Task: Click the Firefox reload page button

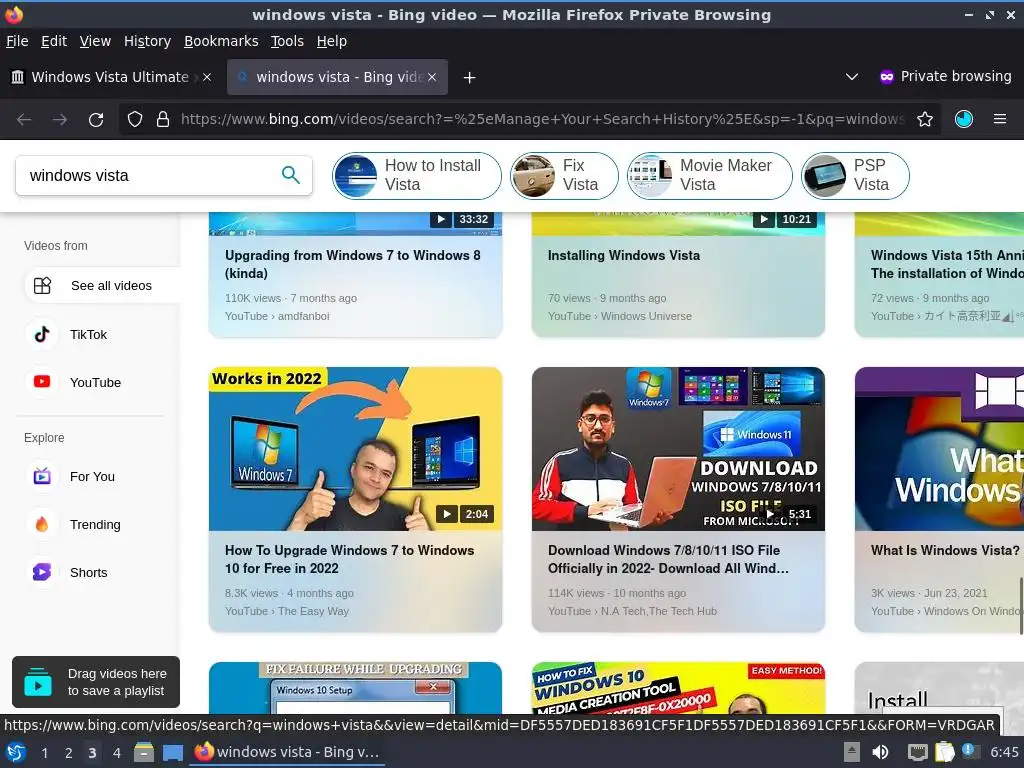Action: click(96, 120)
